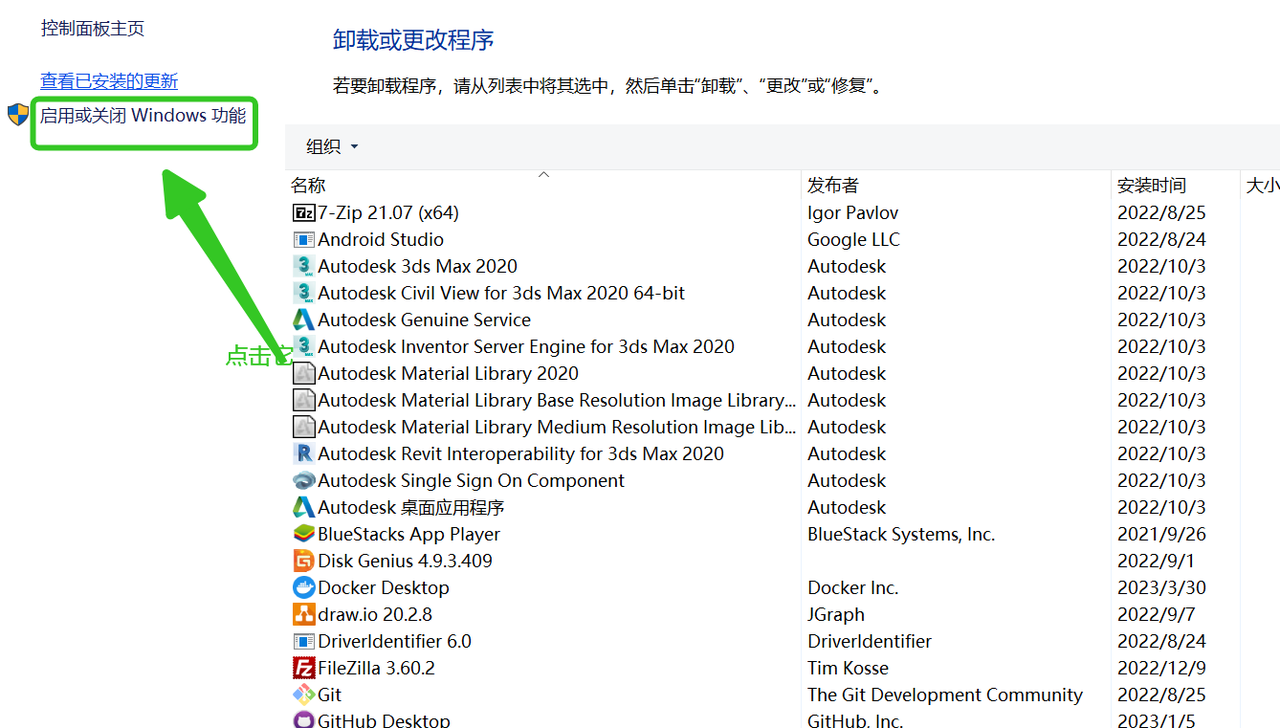This screenshot has width=1280, height=728.
Task: Click the BlueStacks App Player icon
Action: [304, 534]
